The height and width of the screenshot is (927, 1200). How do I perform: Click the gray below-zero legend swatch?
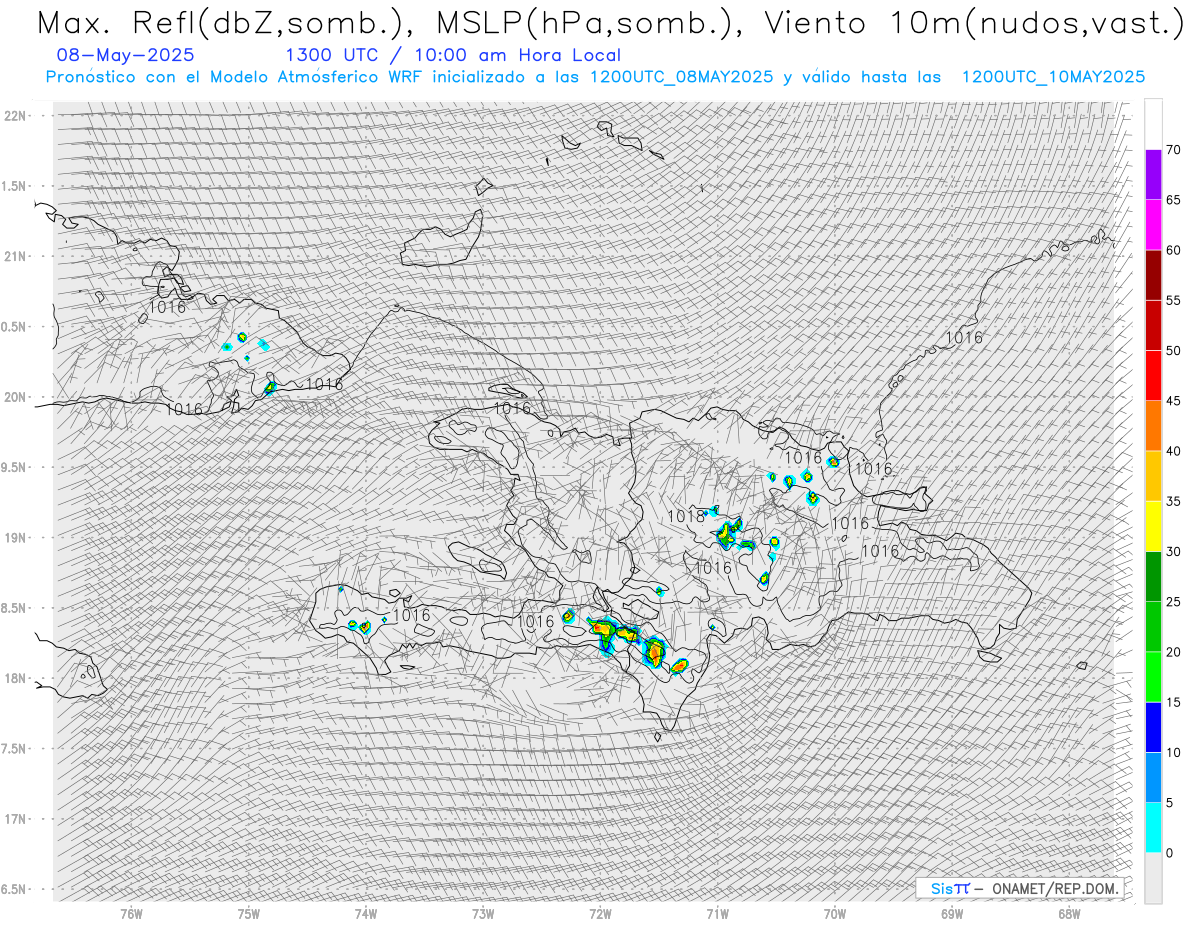(1153, 878)
